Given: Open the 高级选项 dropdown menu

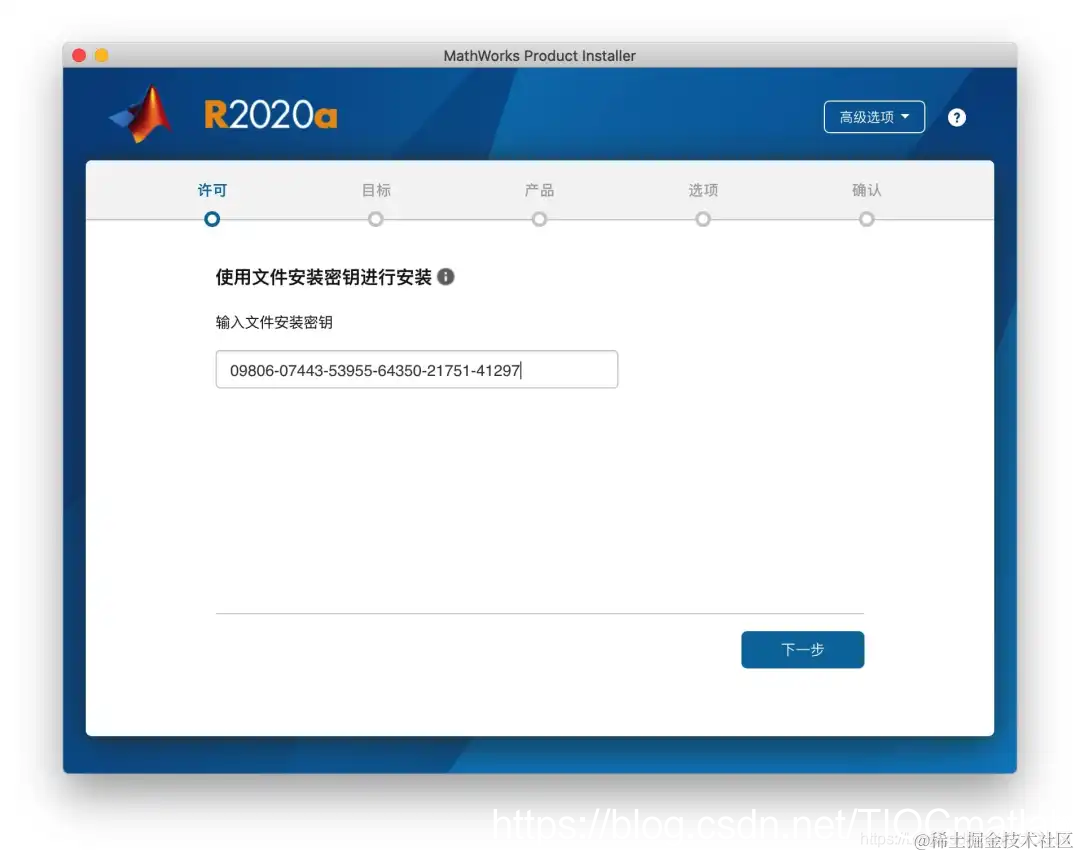Looking at the screenshot, I should point(874,117).
